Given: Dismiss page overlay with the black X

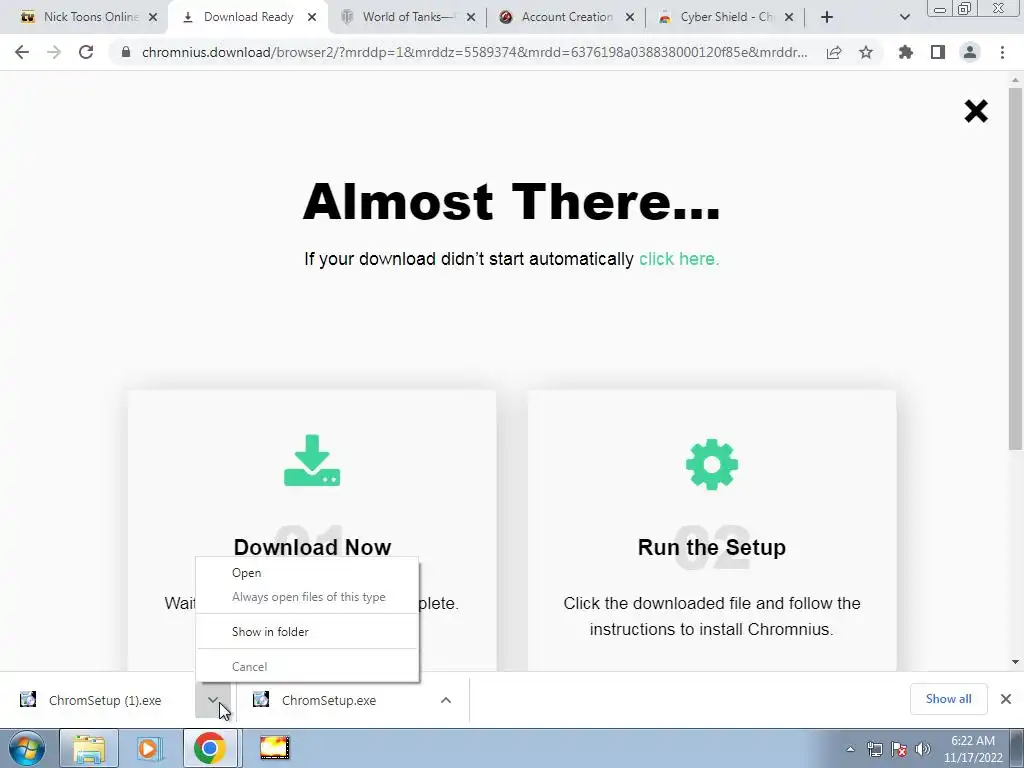Looking at the screenshot, I should click(976, 111).
